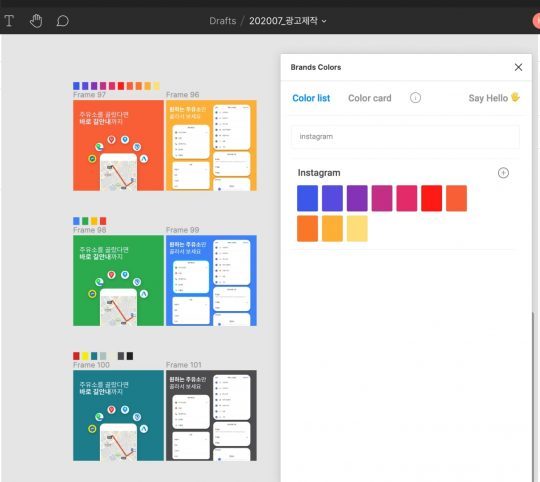The width and height of the screenshot is (540, 482).
Task: Select the green square above Frame 98
Action: [85, 221]
